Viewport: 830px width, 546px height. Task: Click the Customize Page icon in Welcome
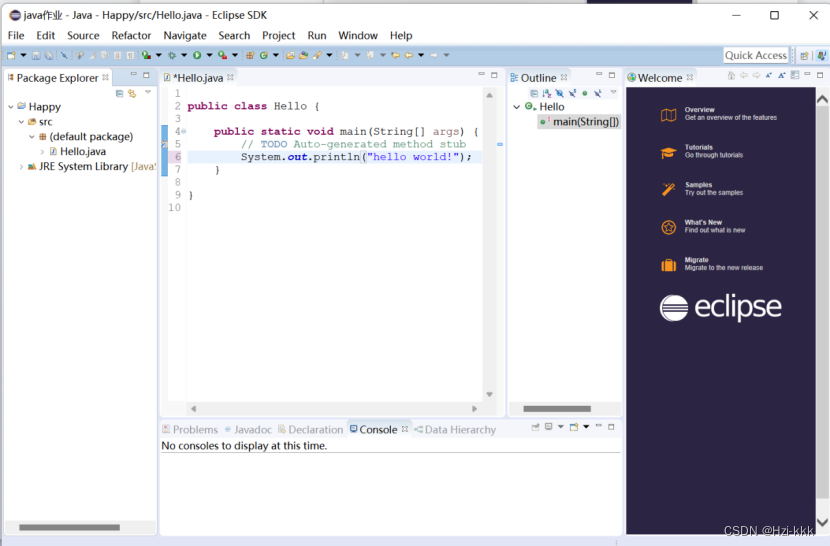[x=795, y=75]
